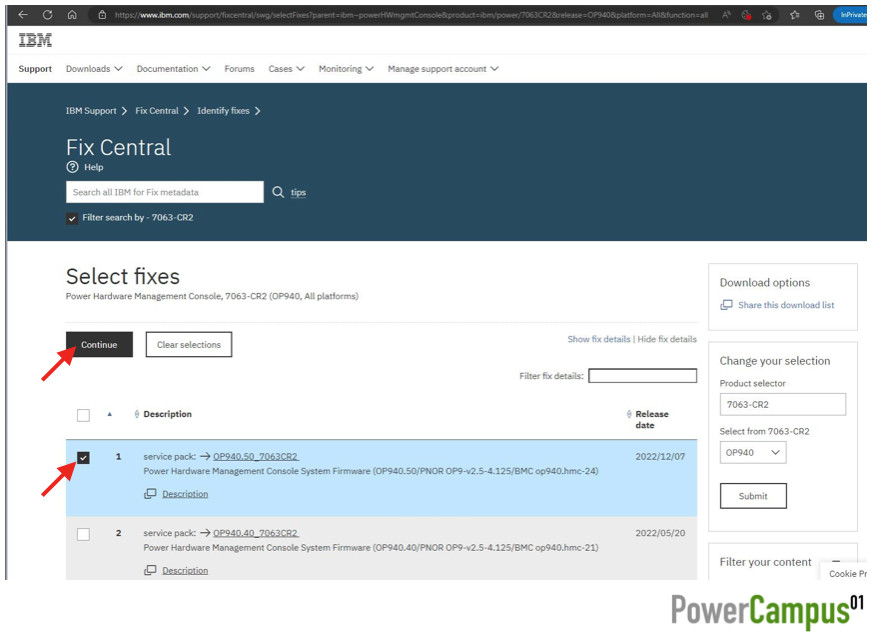Click Description link under OP940.40 fix

click(x=185, y=571)
